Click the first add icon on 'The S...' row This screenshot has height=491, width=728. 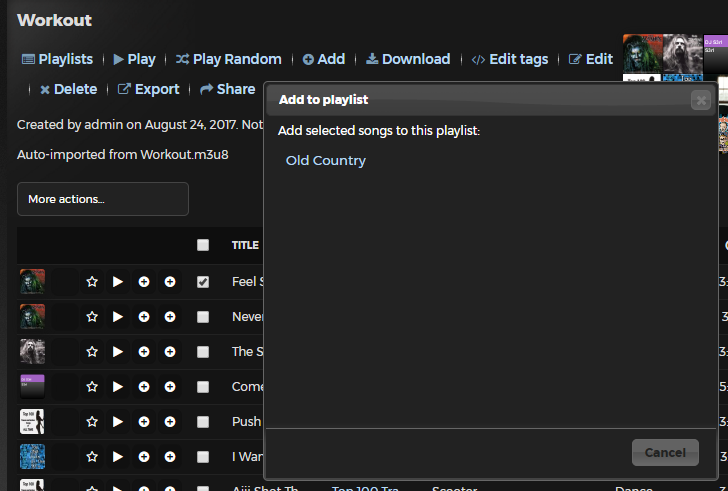pos(144,351)
